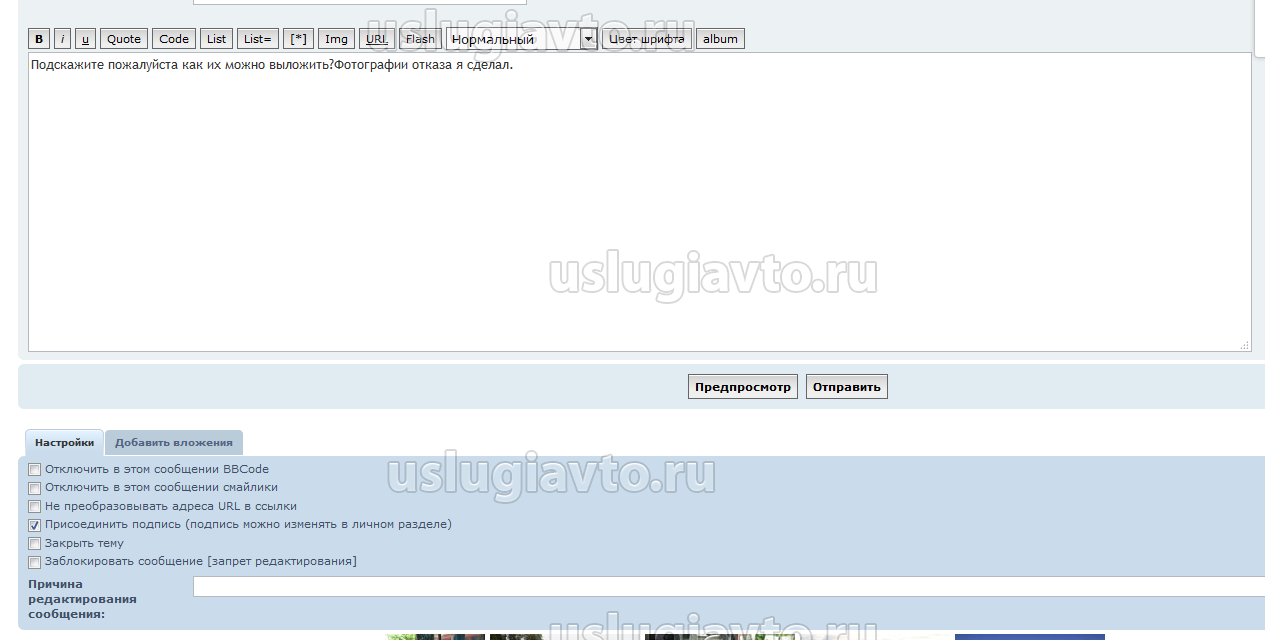Insert a Quote BBCode tag
This screenshot has height=640, width=1265.
pos(124,39)
